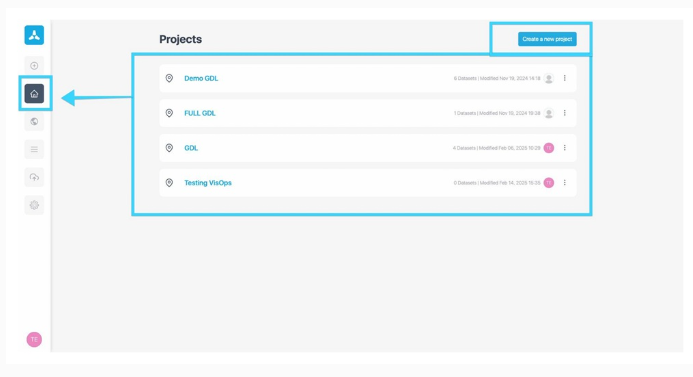This screenshot has width=693, height=377.
Task: Open the list lines icon in sidebar
Action: click(34, 149)
